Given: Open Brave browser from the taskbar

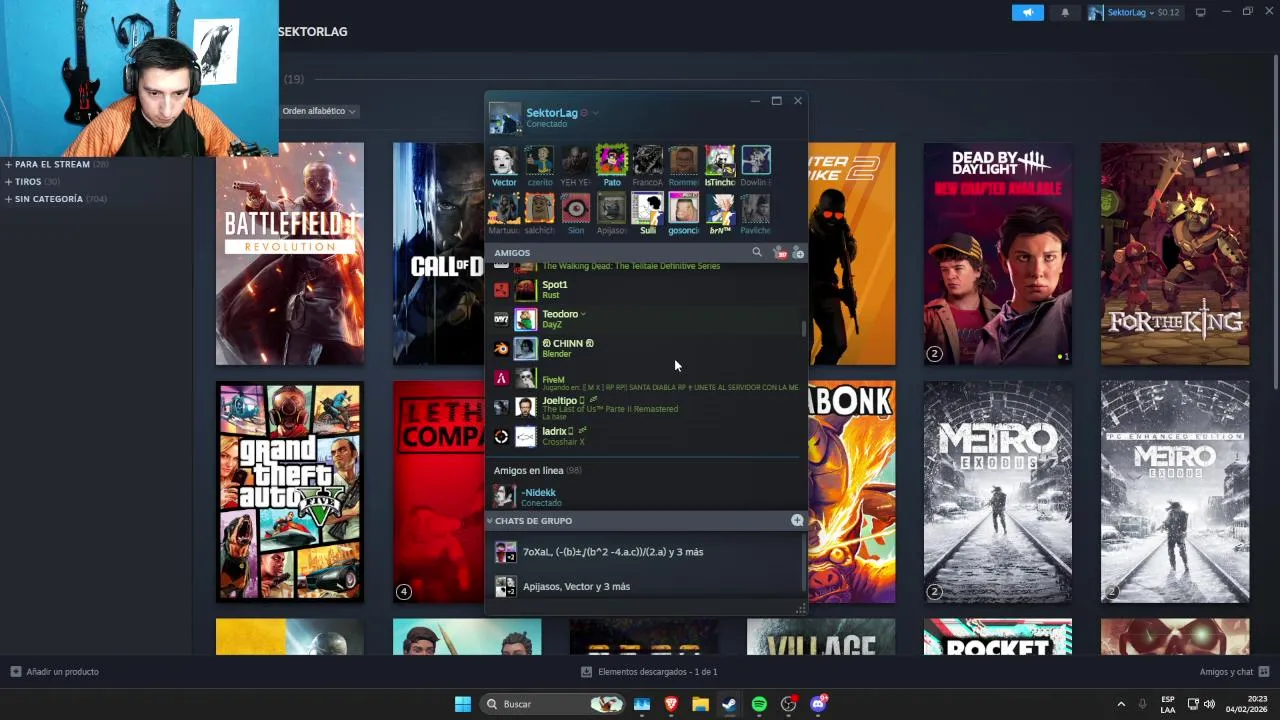Looking at the screenshot, I should (x=671, y=704).
